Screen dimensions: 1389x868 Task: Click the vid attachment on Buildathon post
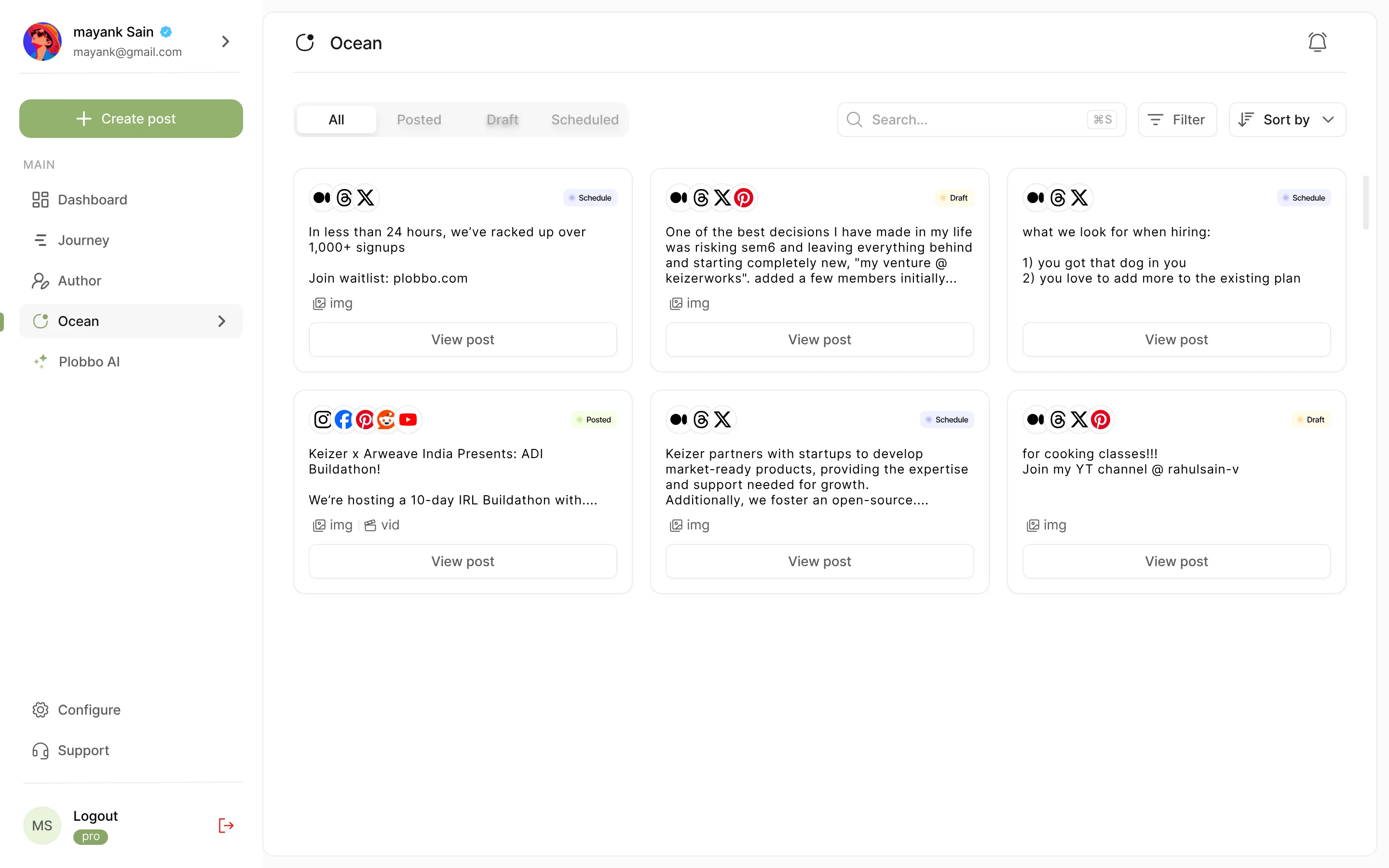[x=382, y=525]
